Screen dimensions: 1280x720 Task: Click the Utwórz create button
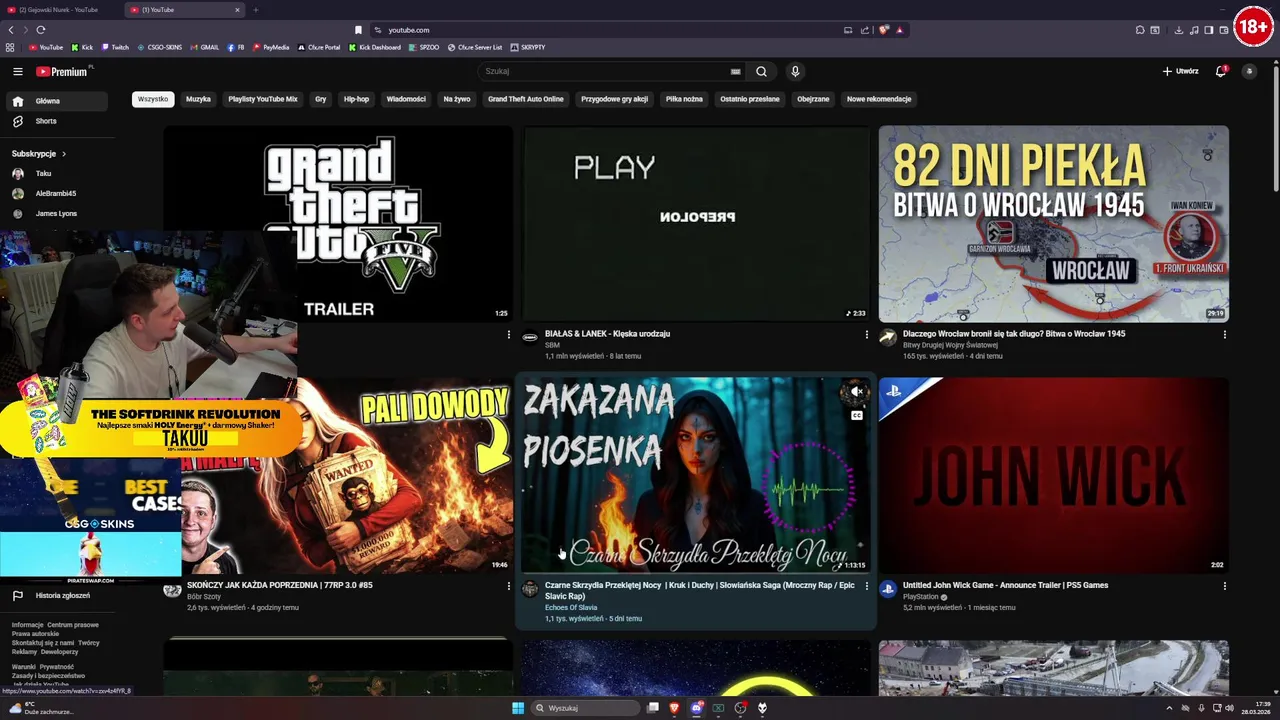1180,71
